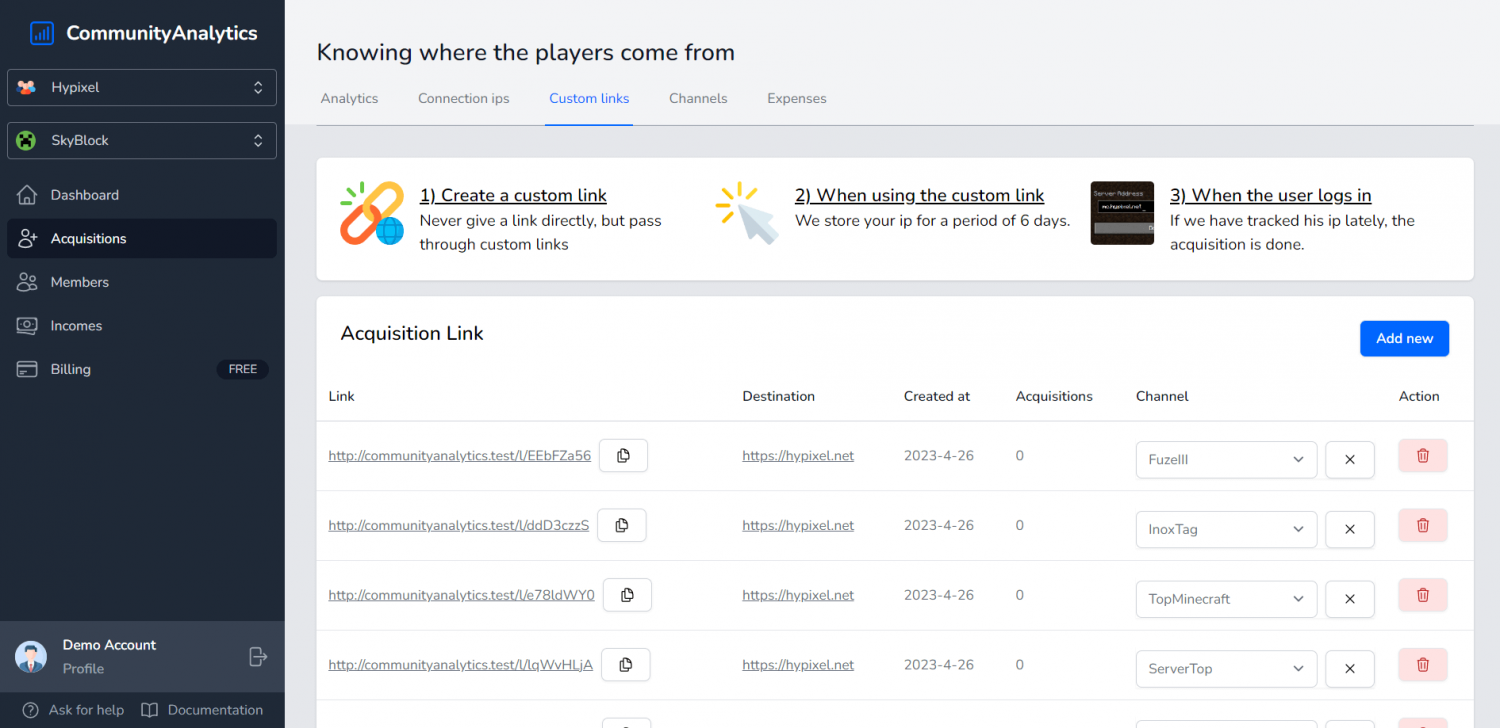This screenshot has width=1500, height=728.
Task: Select the Custom links tab
Action: [x=589, y=98]
